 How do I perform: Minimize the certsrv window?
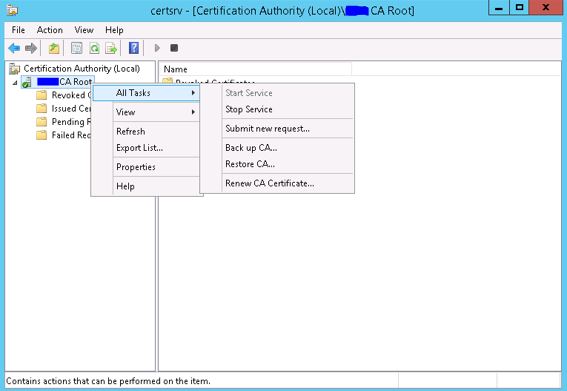pos(499,7)
